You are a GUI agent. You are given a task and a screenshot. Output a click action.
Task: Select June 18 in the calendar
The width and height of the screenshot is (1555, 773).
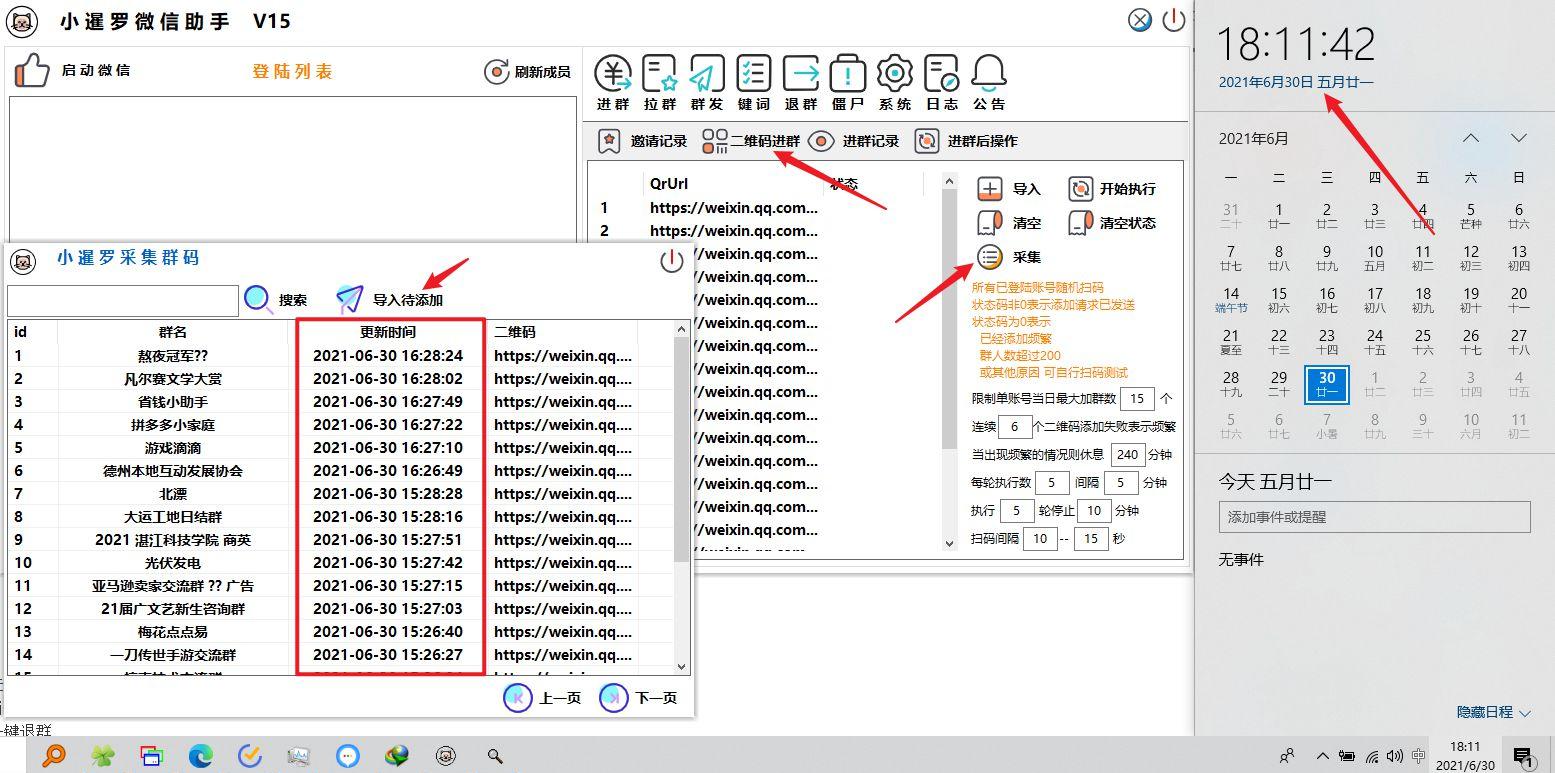click(x=1423, y=300)
